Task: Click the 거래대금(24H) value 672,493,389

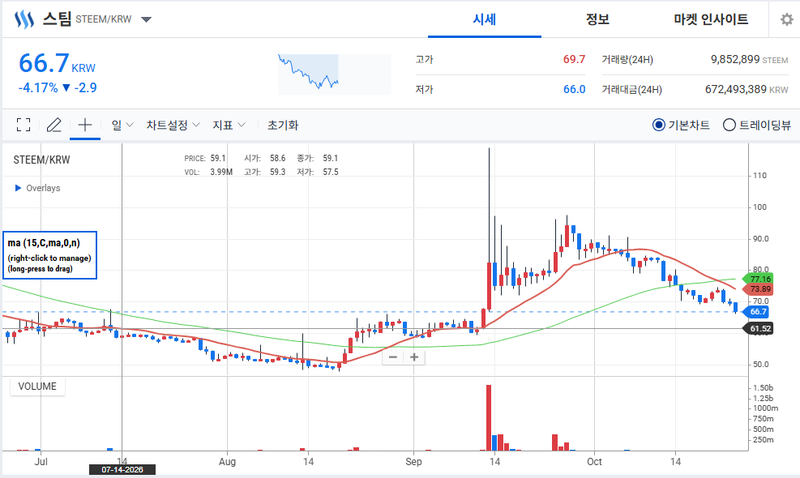Action: point(736,89)
